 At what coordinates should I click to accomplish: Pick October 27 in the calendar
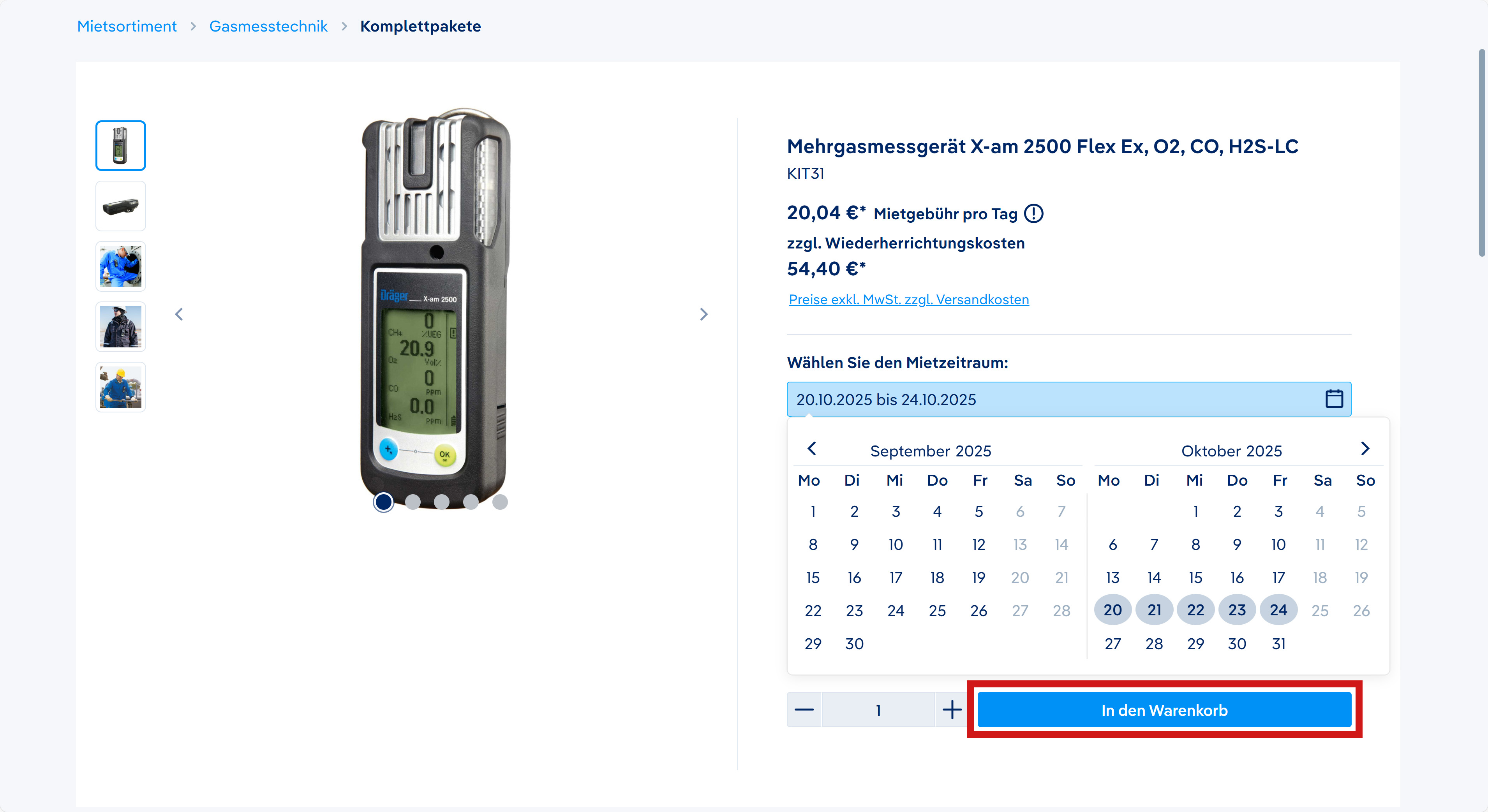[x=1112, y=643]
